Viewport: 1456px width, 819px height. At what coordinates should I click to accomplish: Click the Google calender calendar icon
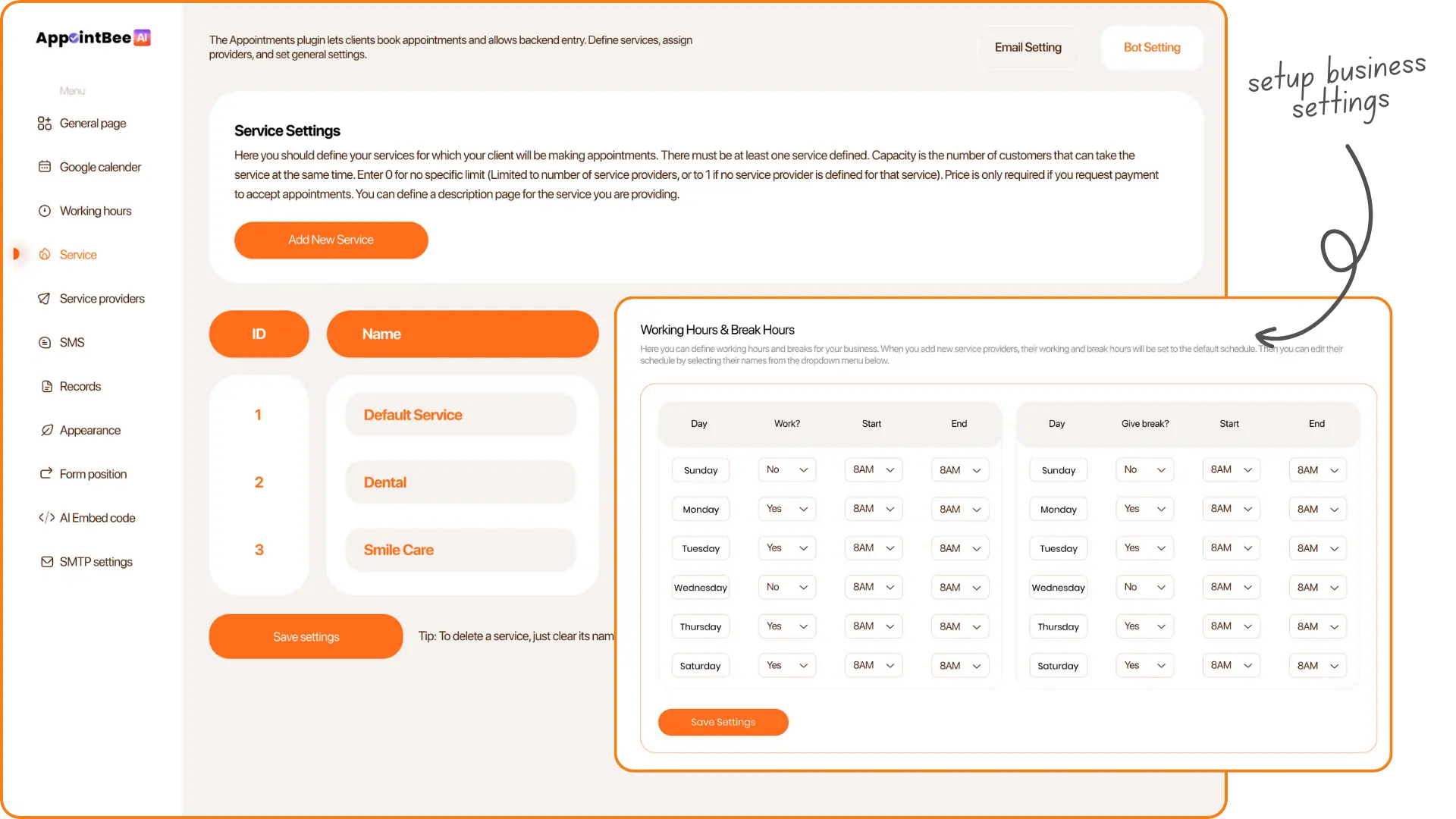(x=45, y=167)
